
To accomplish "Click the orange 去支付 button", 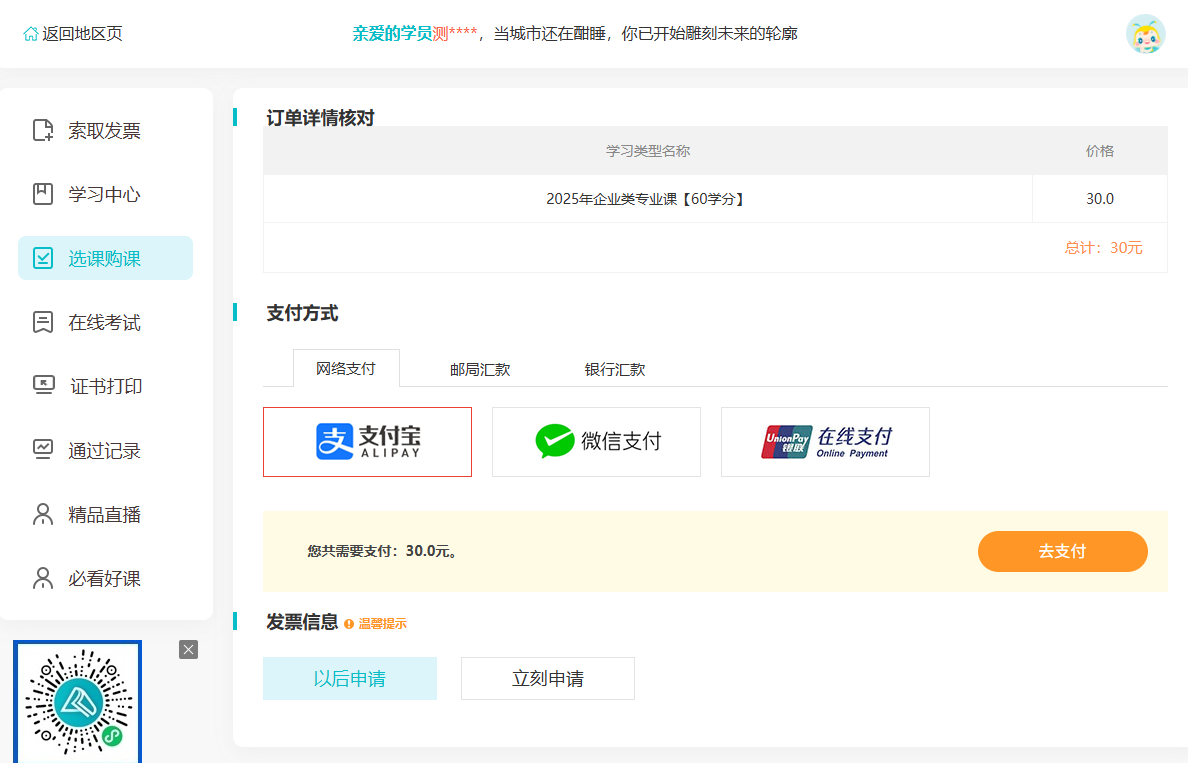I will point(1062,552).
